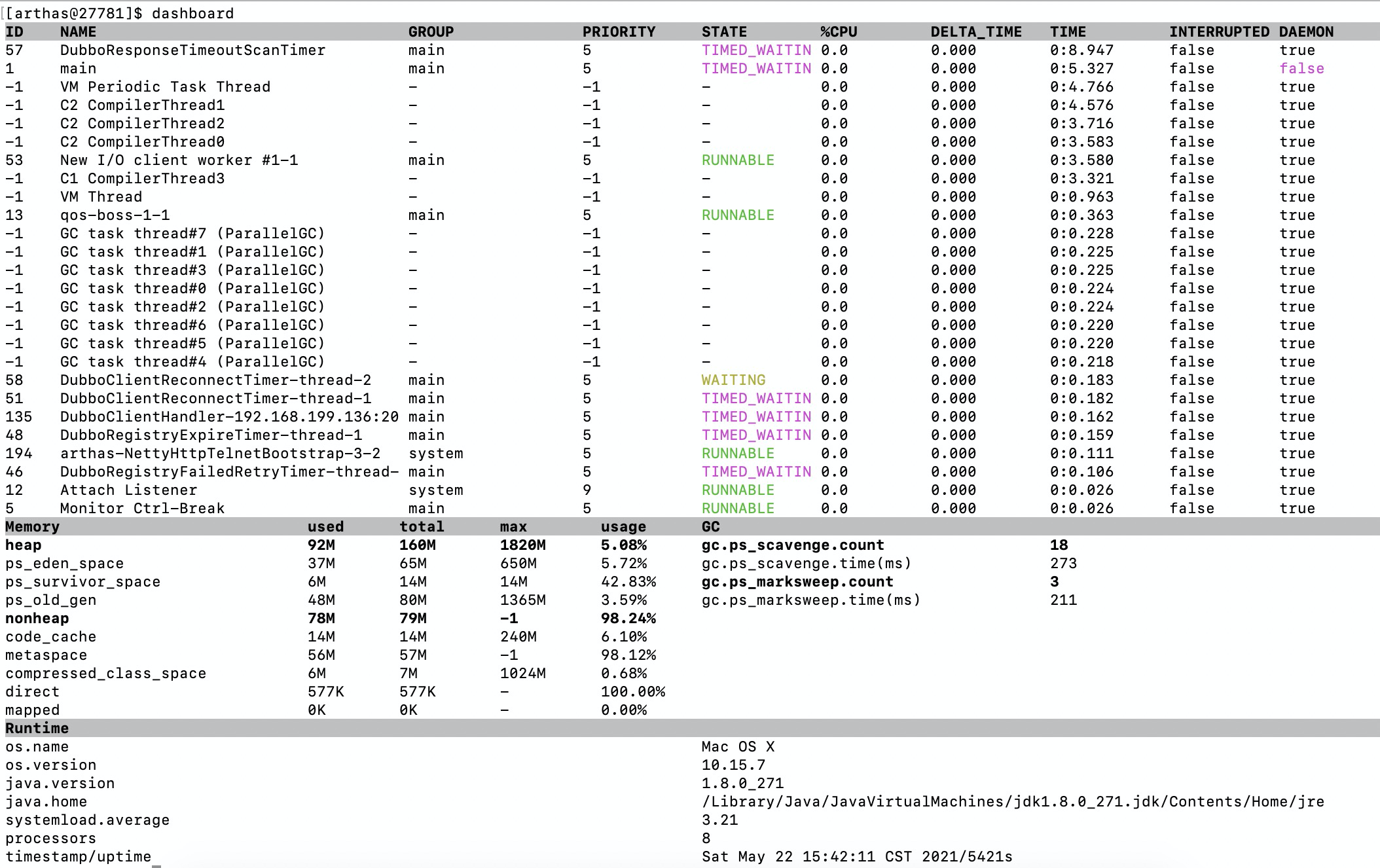Click time value 0:5.327 for main

click(x=1081, y=68)
